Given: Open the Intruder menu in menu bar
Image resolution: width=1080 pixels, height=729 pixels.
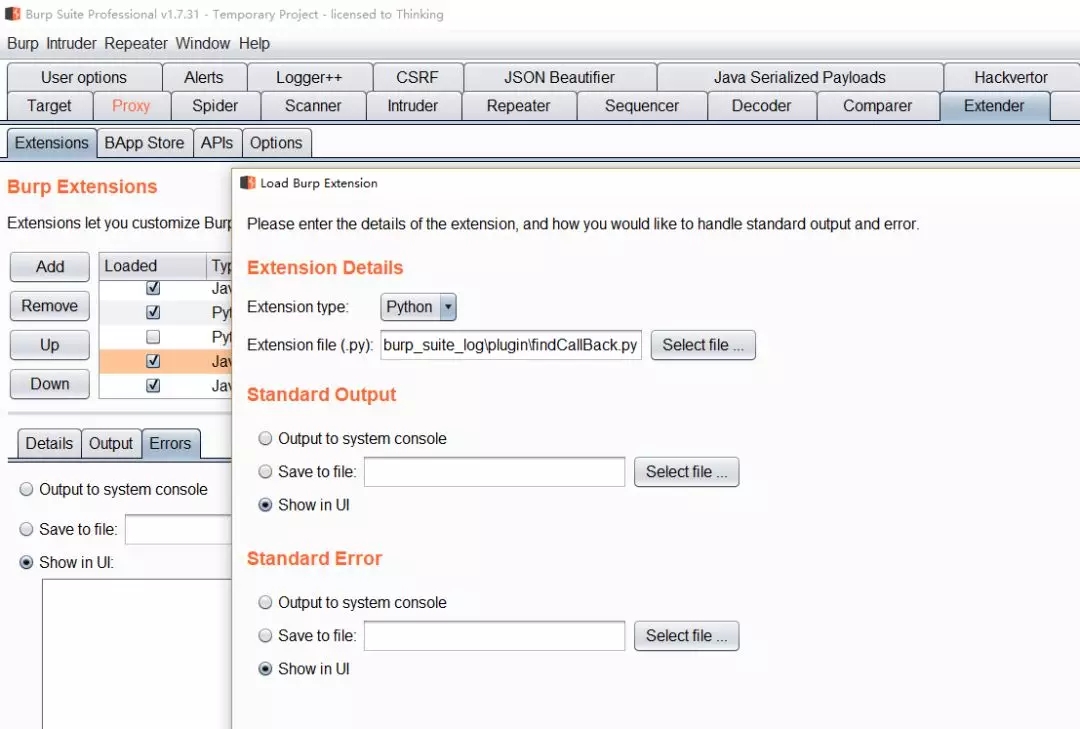Looking at the screenshot, I should click(x=72, y=43).
